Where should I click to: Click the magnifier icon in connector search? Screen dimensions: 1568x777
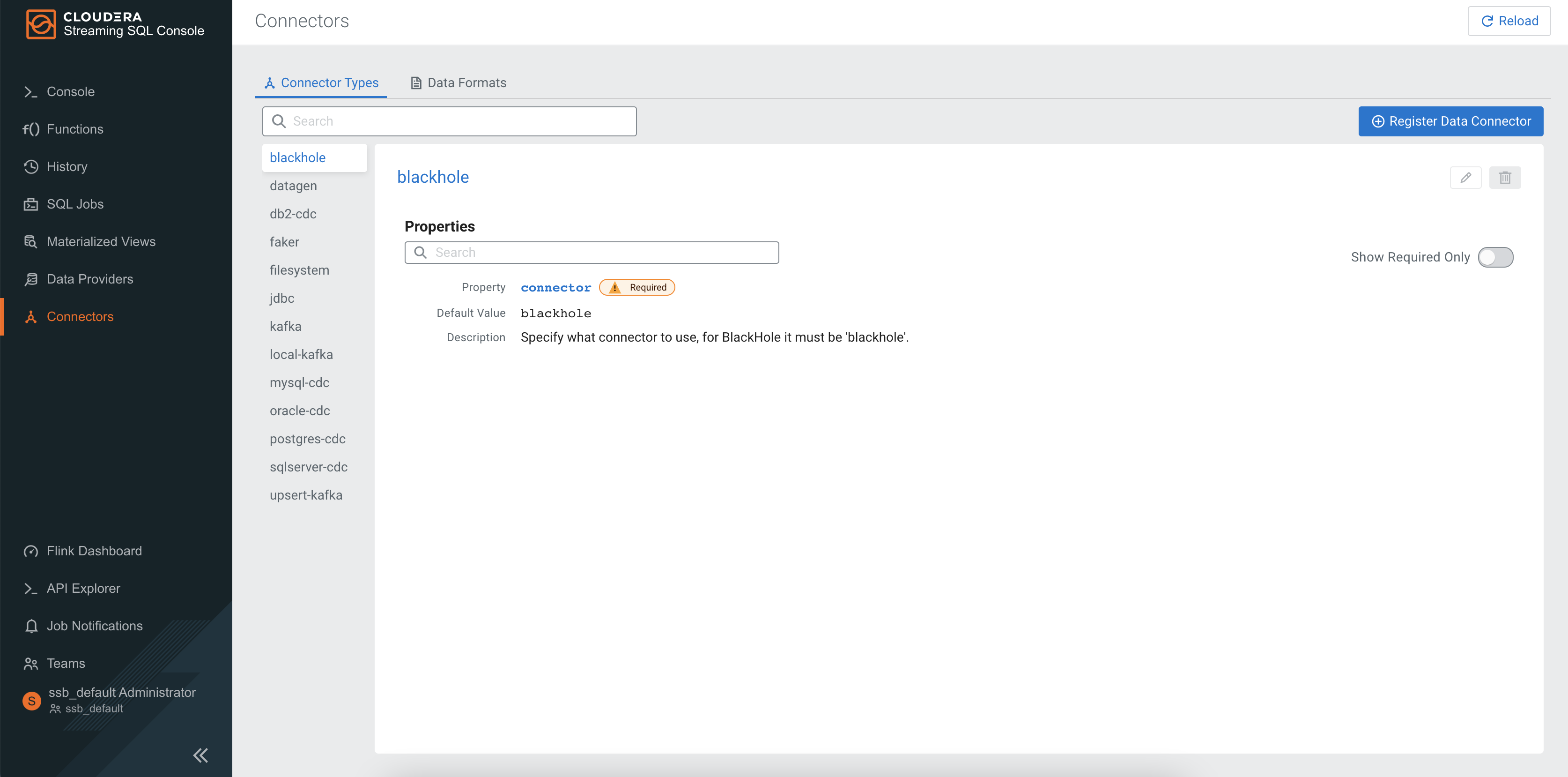[279, 121]
